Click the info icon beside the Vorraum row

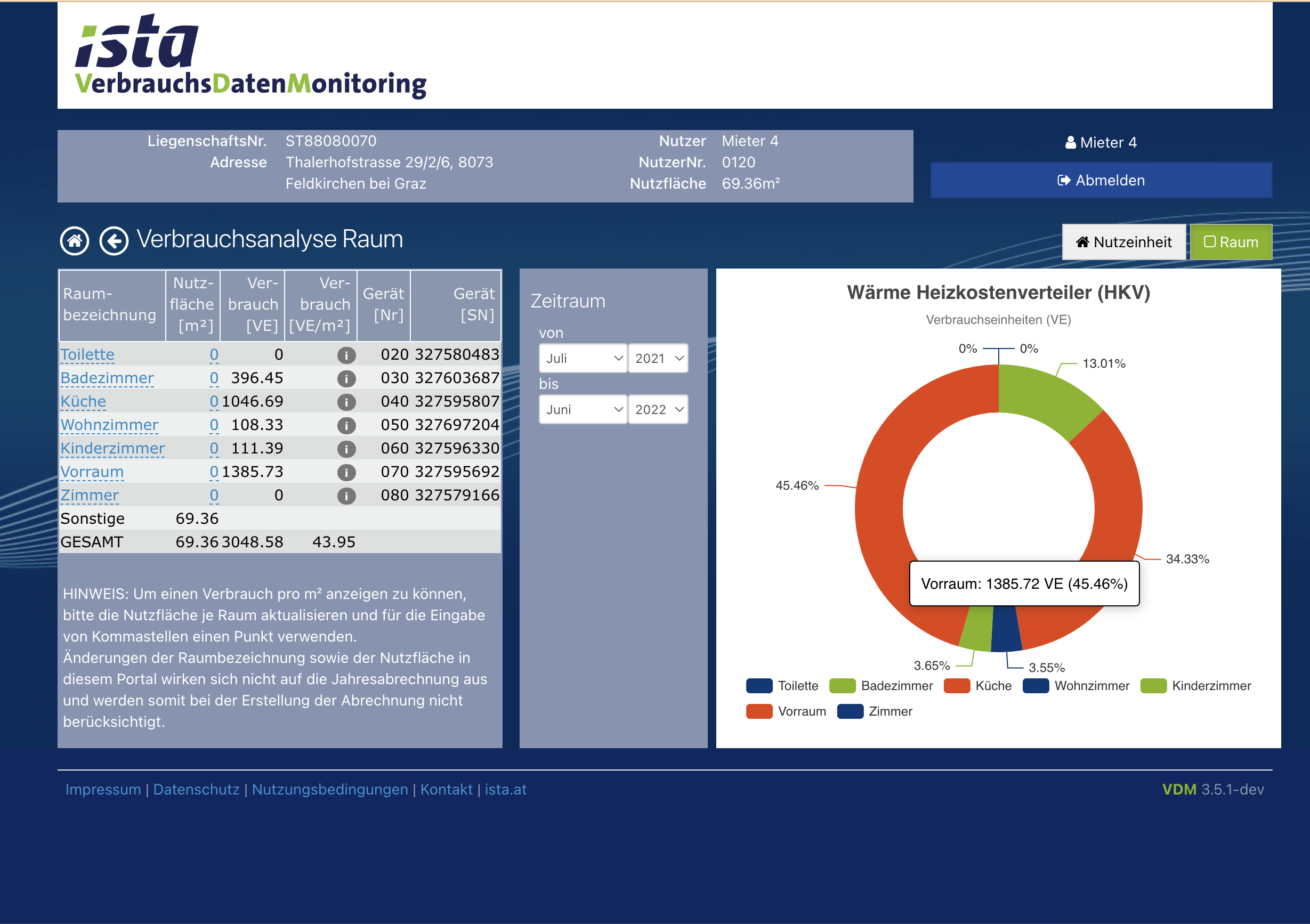point(346,472)
